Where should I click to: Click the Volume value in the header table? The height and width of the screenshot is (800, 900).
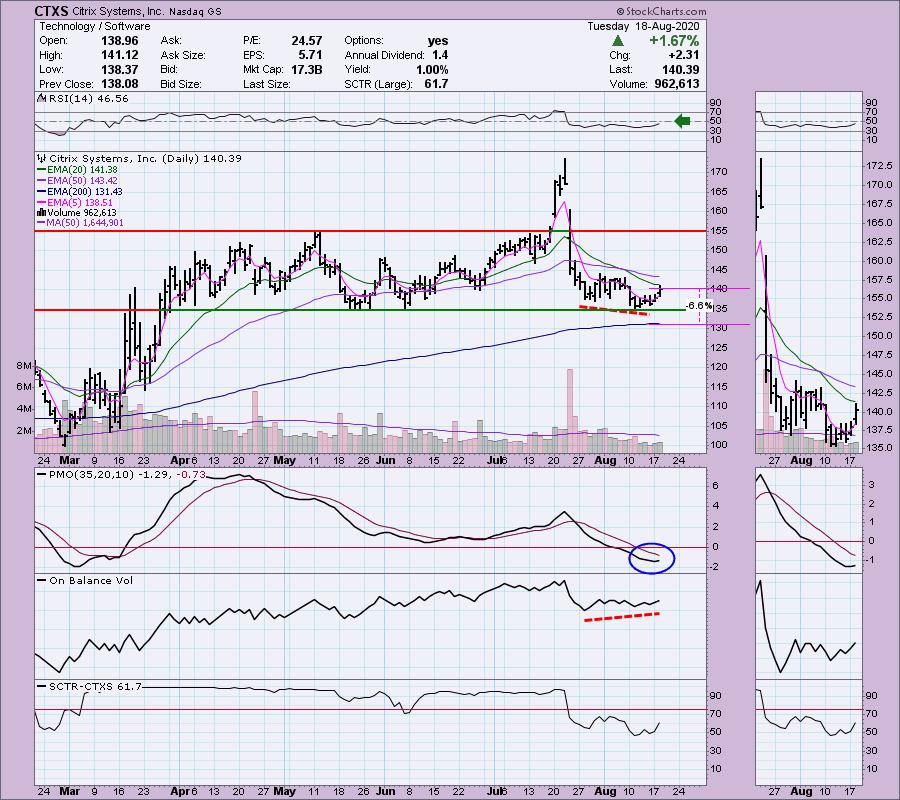677,84
